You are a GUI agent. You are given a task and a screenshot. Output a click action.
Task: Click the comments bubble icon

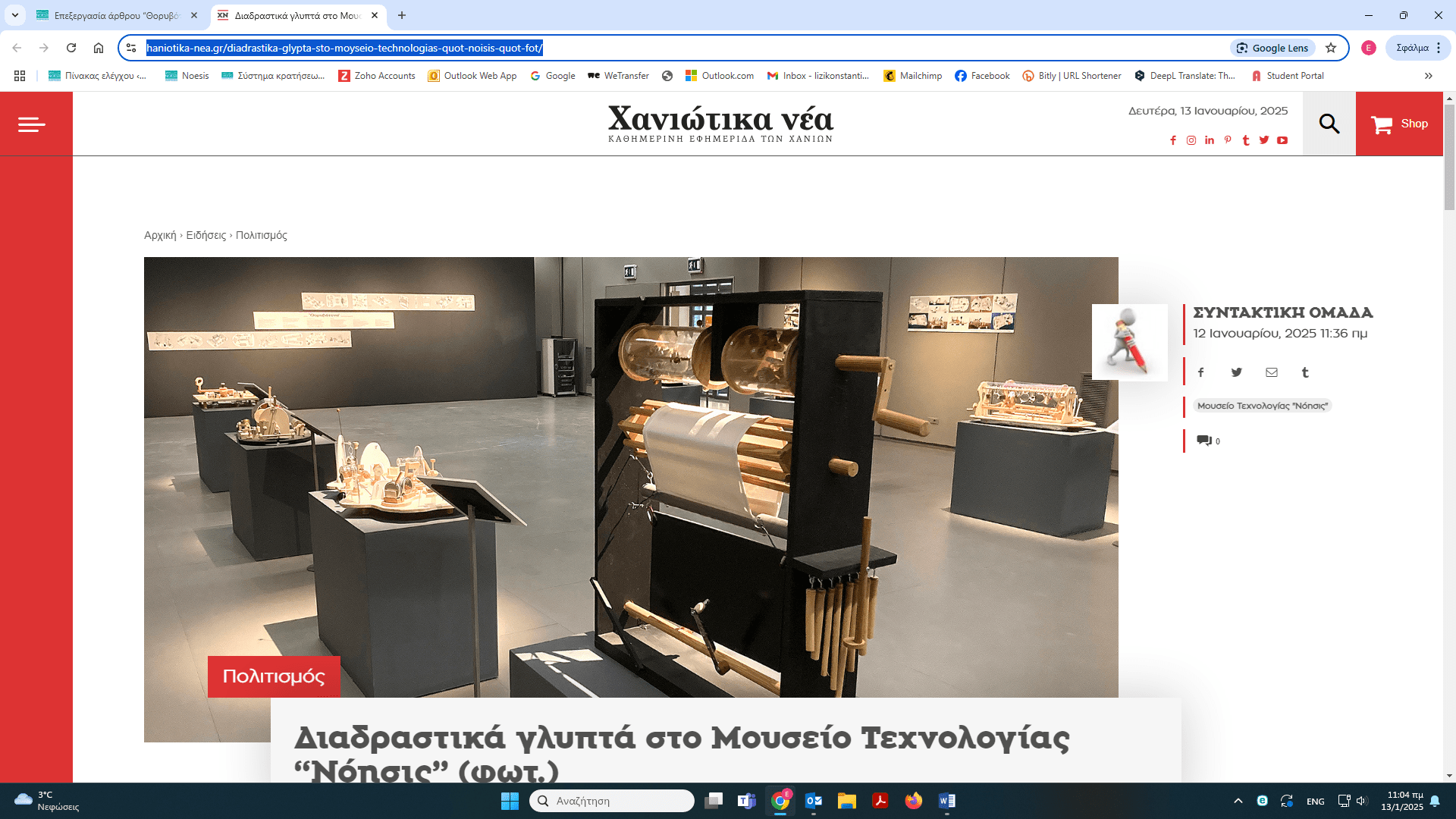[1204, 441]
